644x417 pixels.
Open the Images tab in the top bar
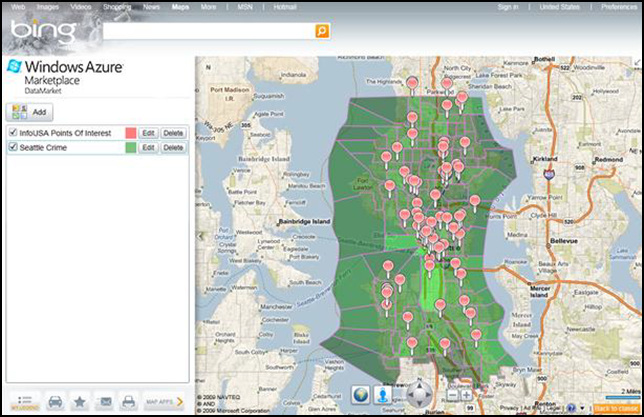tap(48, 7)
